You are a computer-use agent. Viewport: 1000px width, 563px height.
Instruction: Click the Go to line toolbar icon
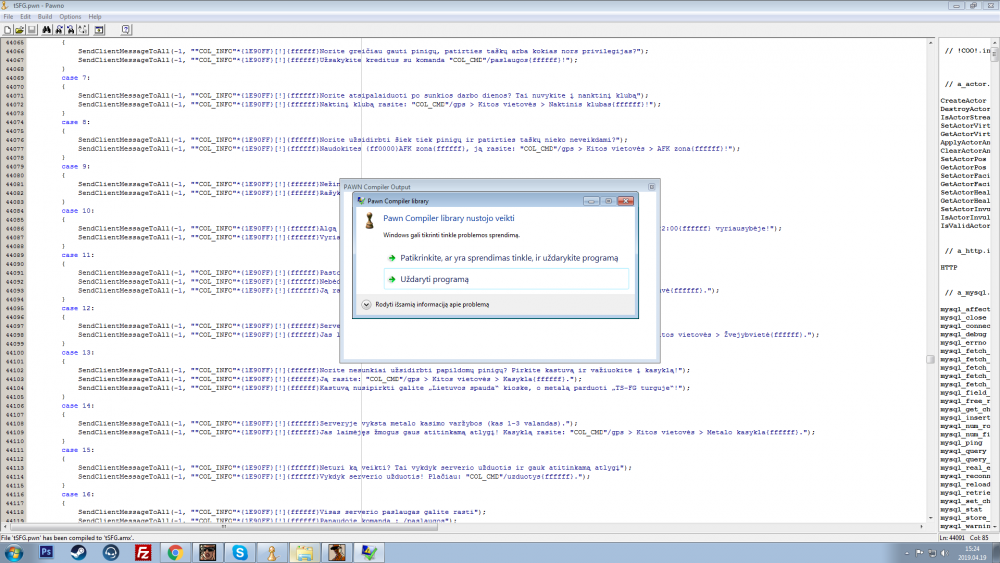(x=83, y=30)
